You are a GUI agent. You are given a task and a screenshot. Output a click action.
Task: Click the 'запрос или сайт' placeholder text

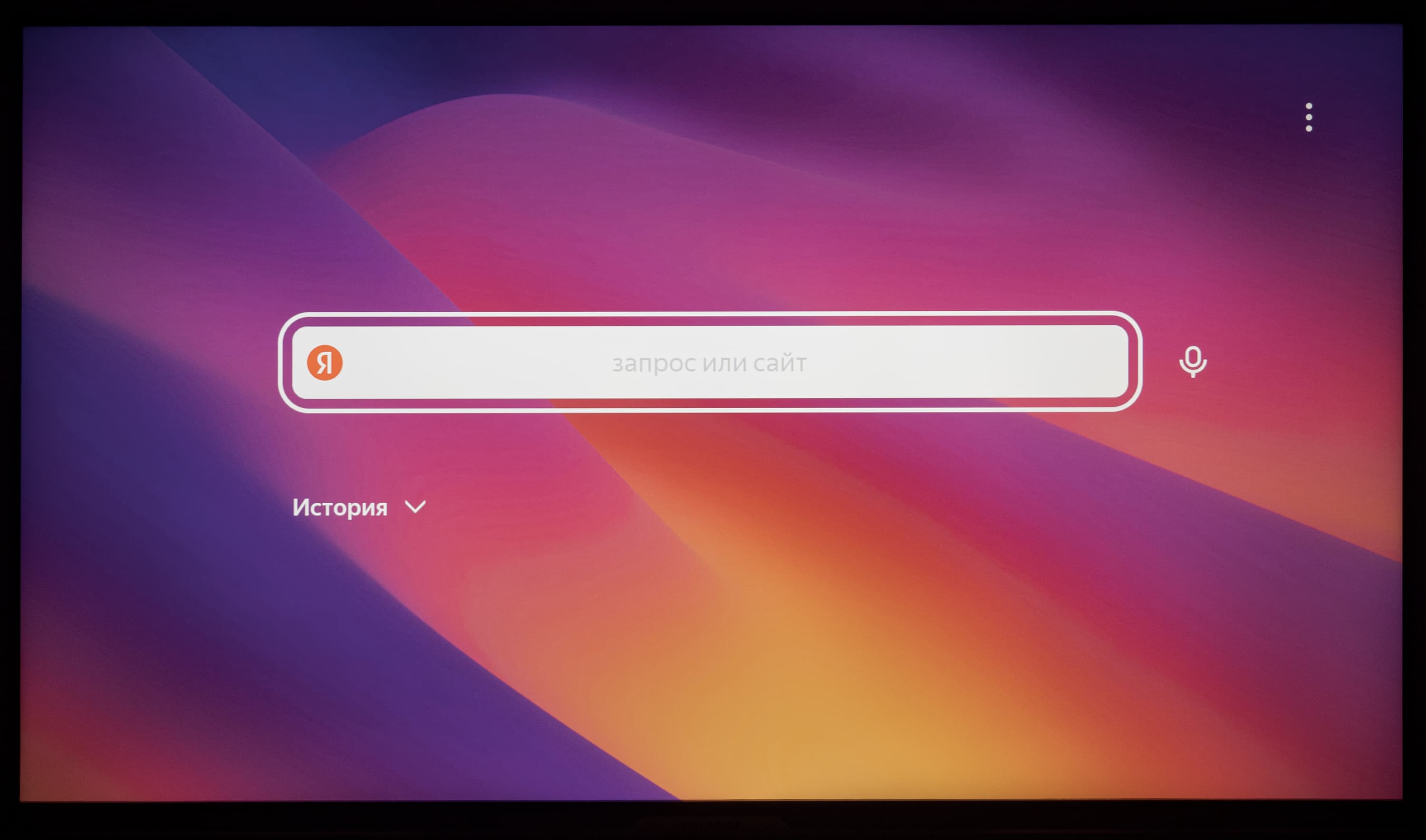tap(709, 363)
